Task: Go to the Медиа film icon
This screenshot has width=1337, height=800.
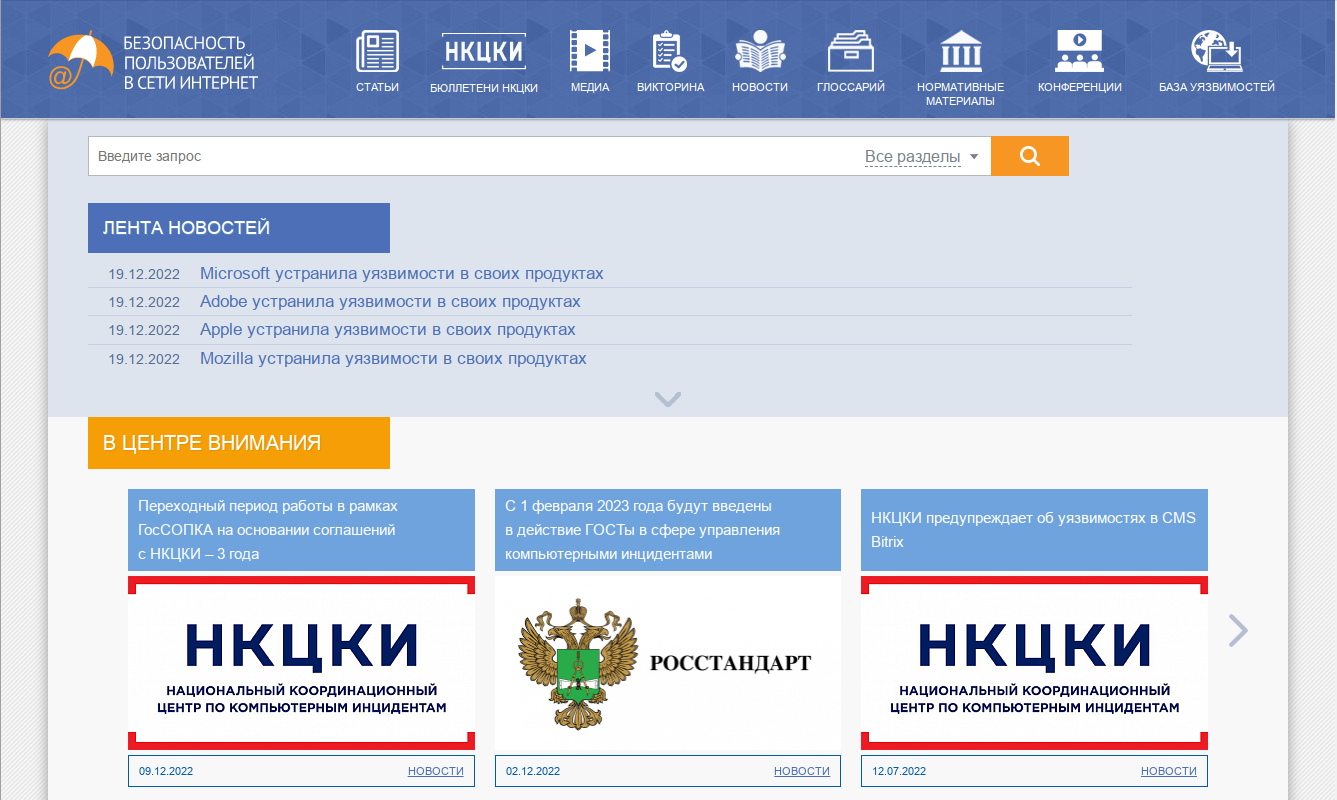Action: click(x=589, y=51)
